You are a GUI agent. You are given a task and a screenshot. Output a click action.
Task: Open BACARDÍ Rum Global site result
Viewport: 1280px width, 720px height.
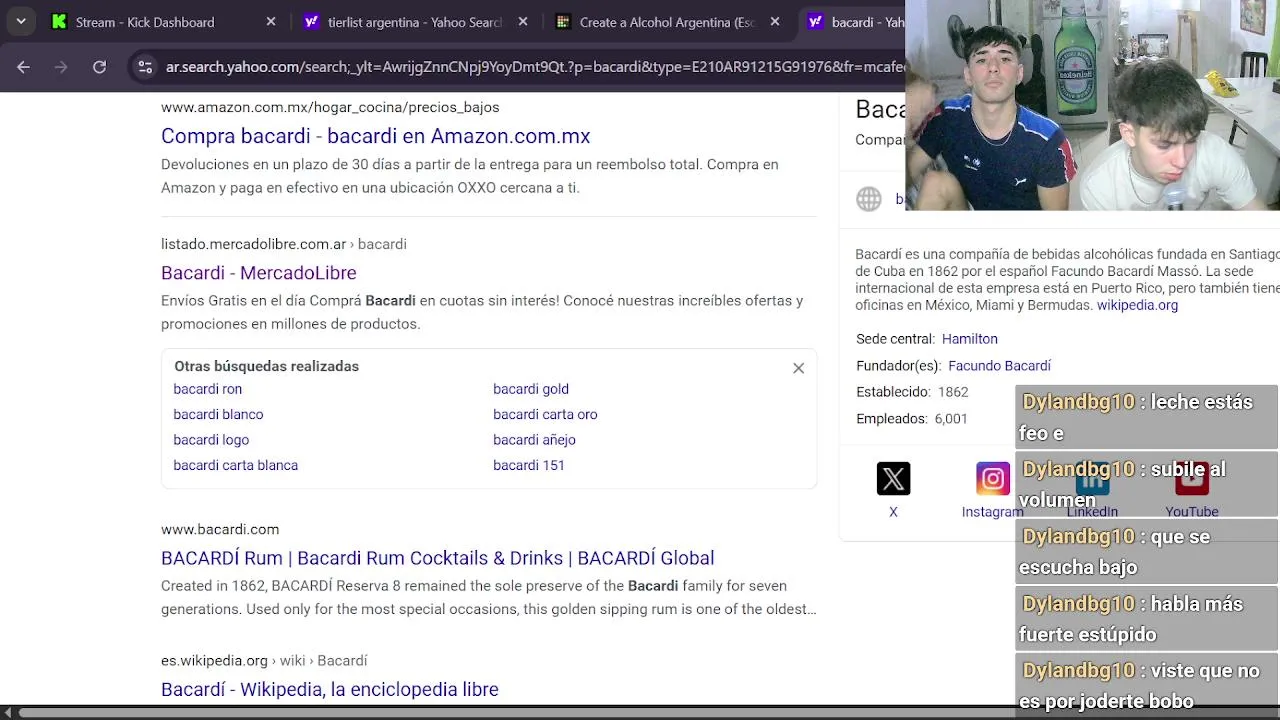[438, 558]
